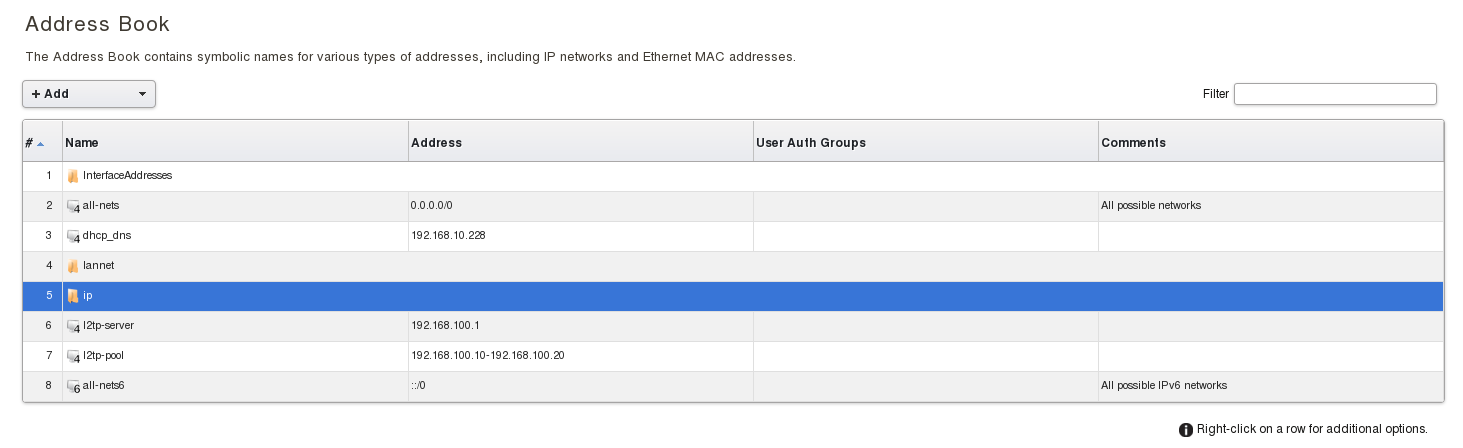Image resolution: width=1463 pixels, height=448 pixels.
Task: Click the lannet folder icon
Action: coord(73,266)
